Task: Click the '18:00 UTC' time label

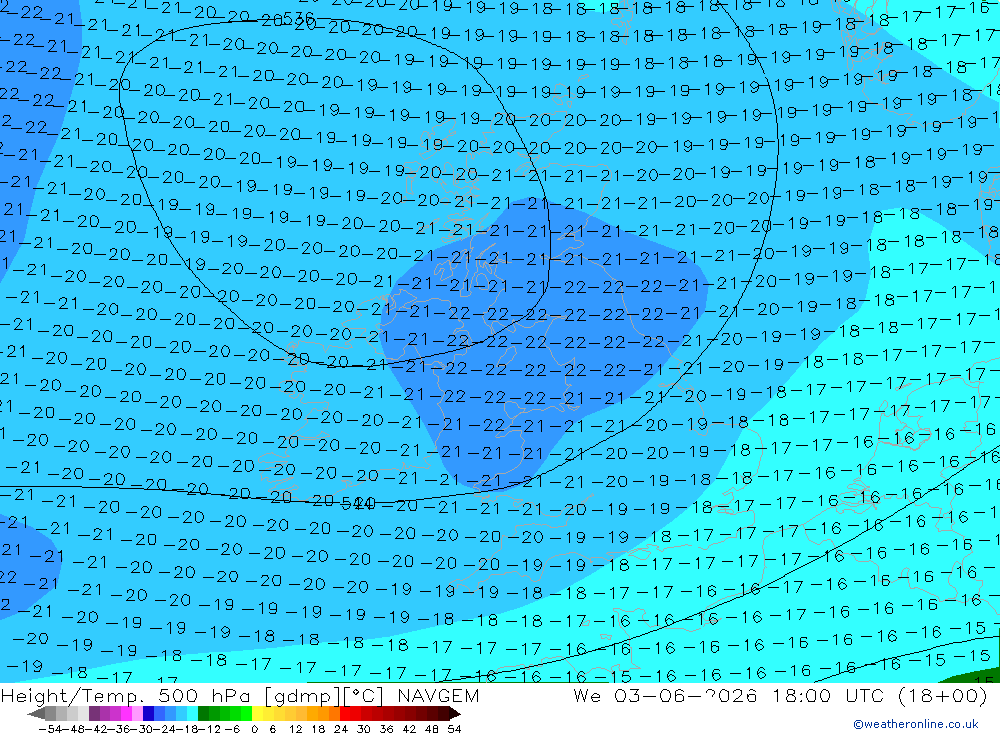Action: click(x=828, y=695)
